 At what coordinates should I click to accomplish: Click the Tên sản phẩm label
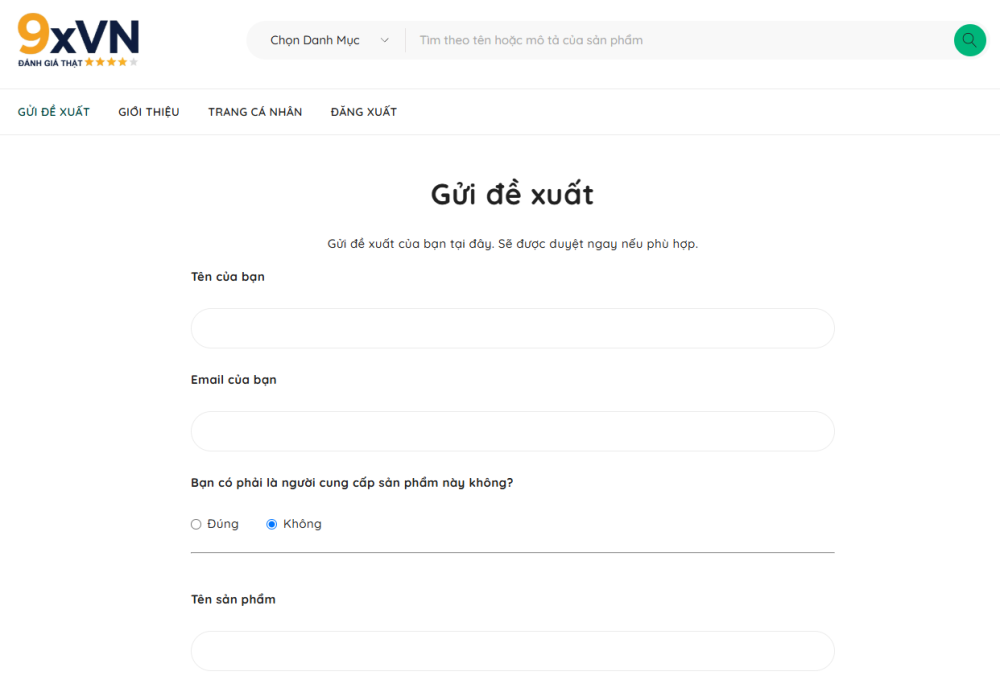tap(233, 600)
